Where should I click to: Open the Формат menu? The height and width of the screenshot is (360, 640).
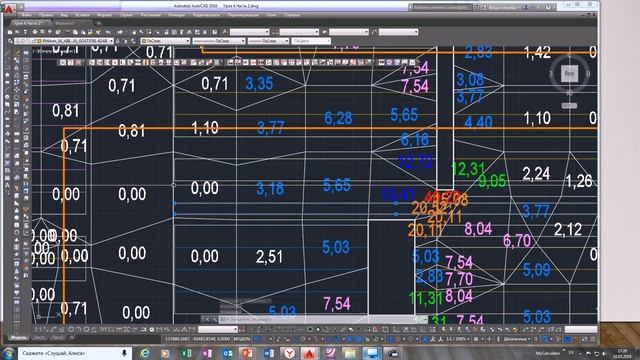[x=104, y=15]
